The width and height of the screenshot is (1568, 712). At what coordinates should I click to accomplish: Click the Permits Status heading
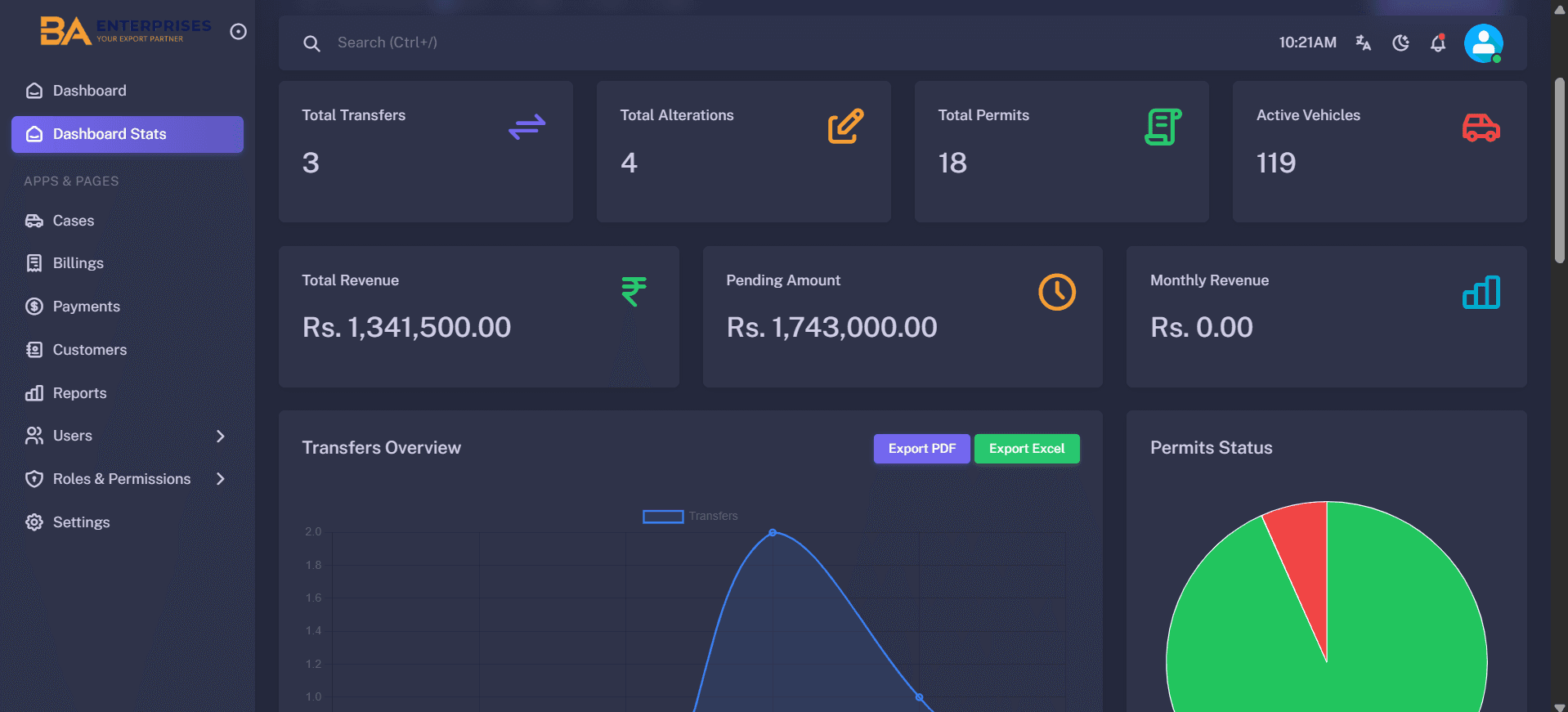click(1211, 448)
